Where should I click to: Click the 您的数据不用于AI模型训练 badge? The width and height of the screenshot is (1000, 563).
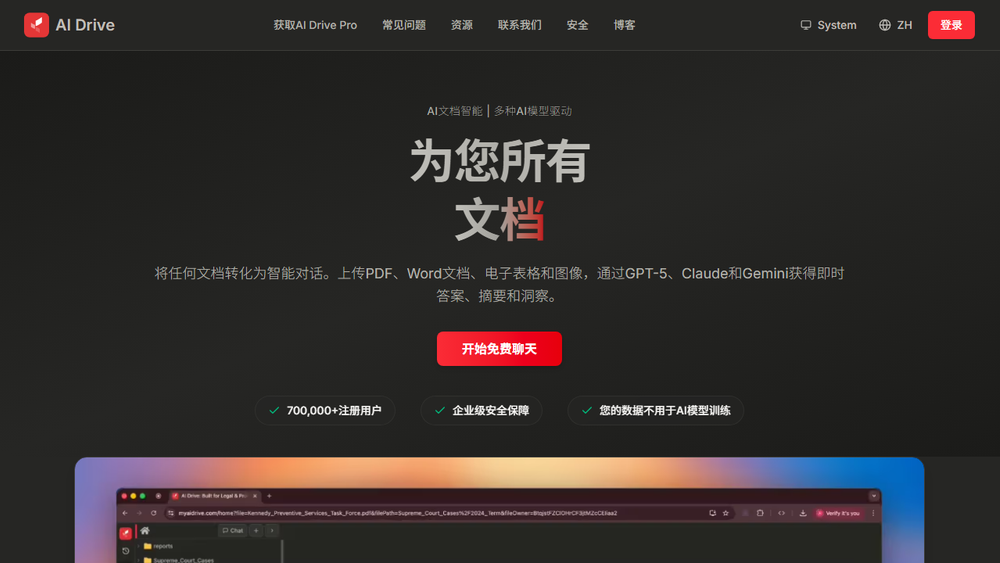click(x=656, y=411)
